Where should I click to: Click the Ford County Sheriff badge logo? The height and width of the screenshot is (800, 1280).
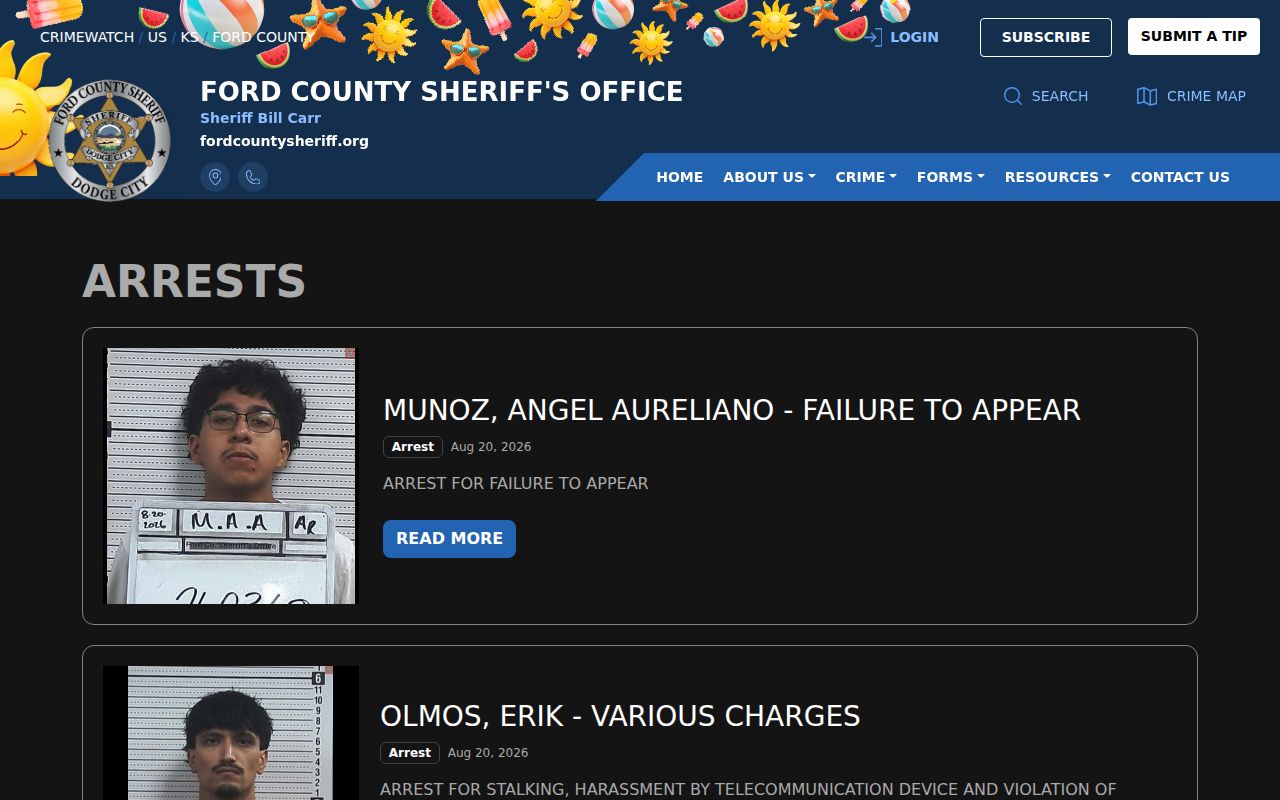(110, 140)
